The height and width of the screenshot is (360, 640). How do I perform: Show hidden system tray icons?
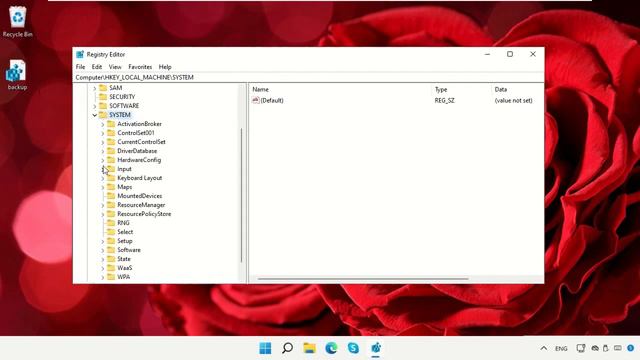[x=544, y=348]
